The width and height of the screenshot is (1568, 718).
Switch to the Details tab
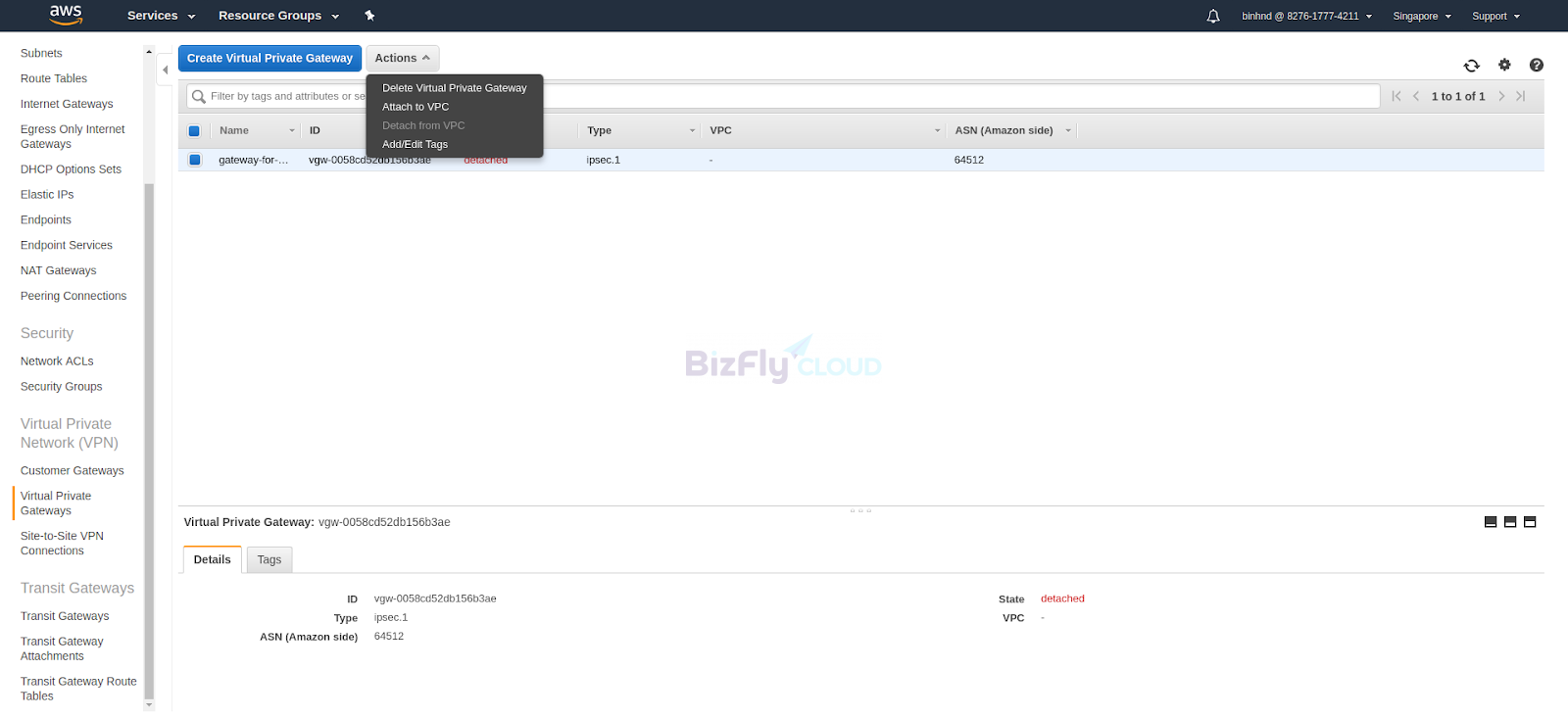pos(213,559)
